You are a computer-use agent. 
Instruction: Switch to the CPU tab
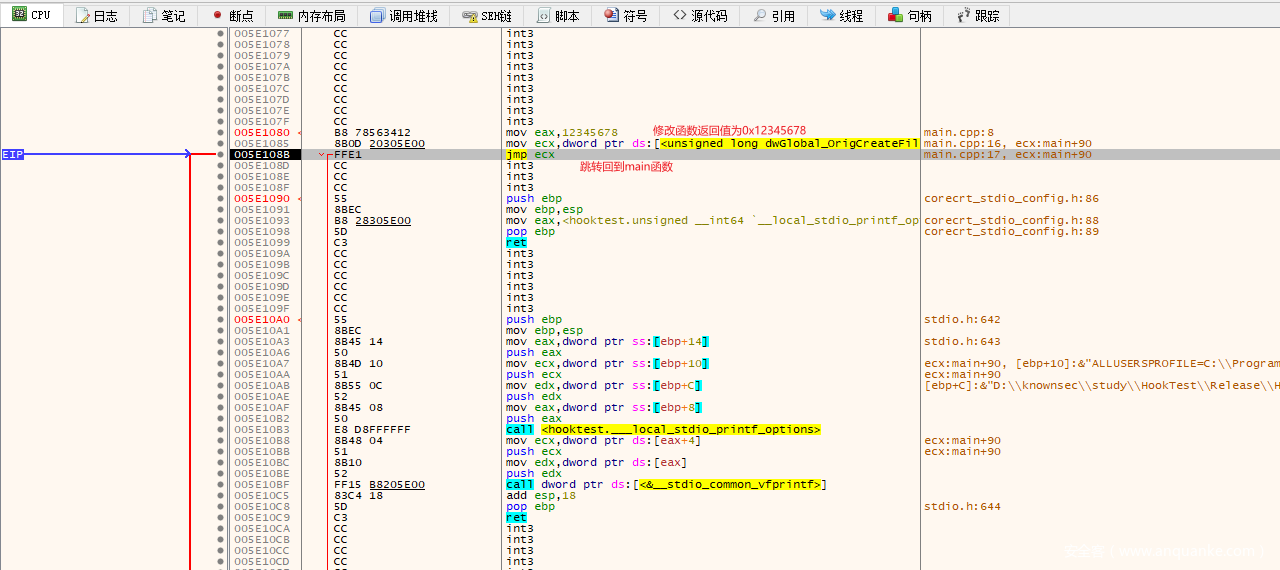32,15
